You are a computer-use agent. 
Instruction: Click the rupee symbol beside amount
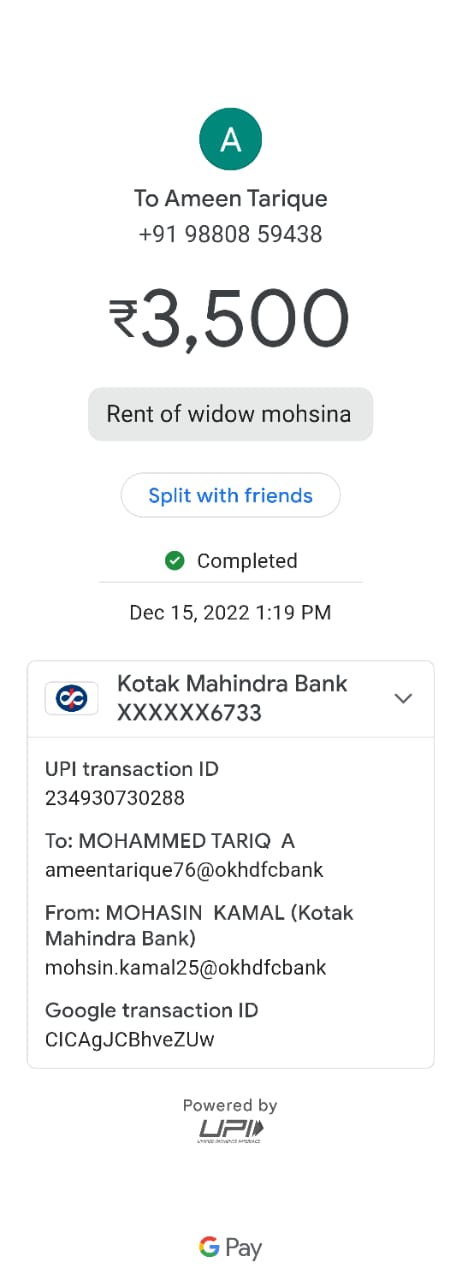[x=123, y=320]
